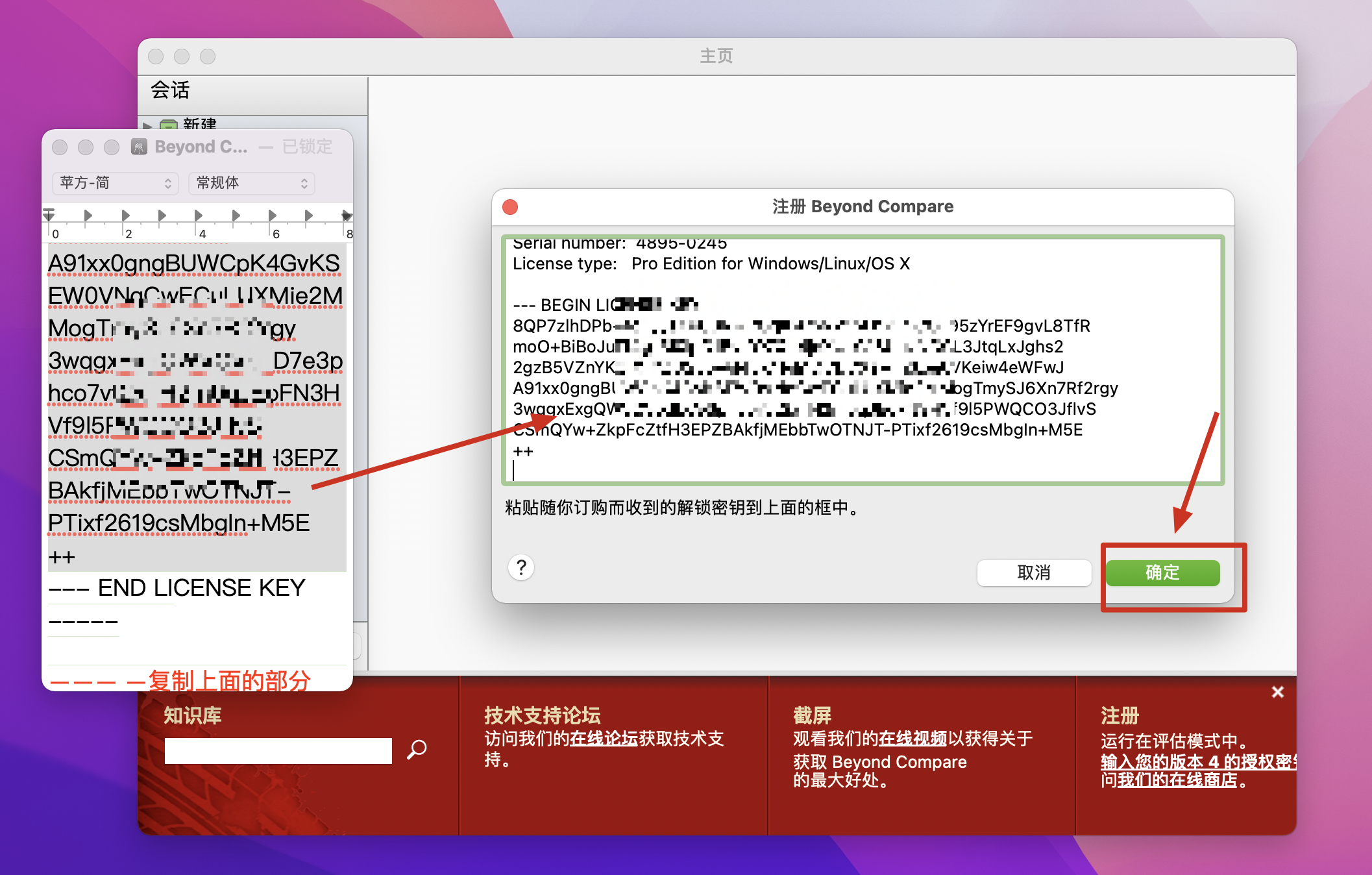
Task: Click the right margin marker on ruler
Action: 347,216
